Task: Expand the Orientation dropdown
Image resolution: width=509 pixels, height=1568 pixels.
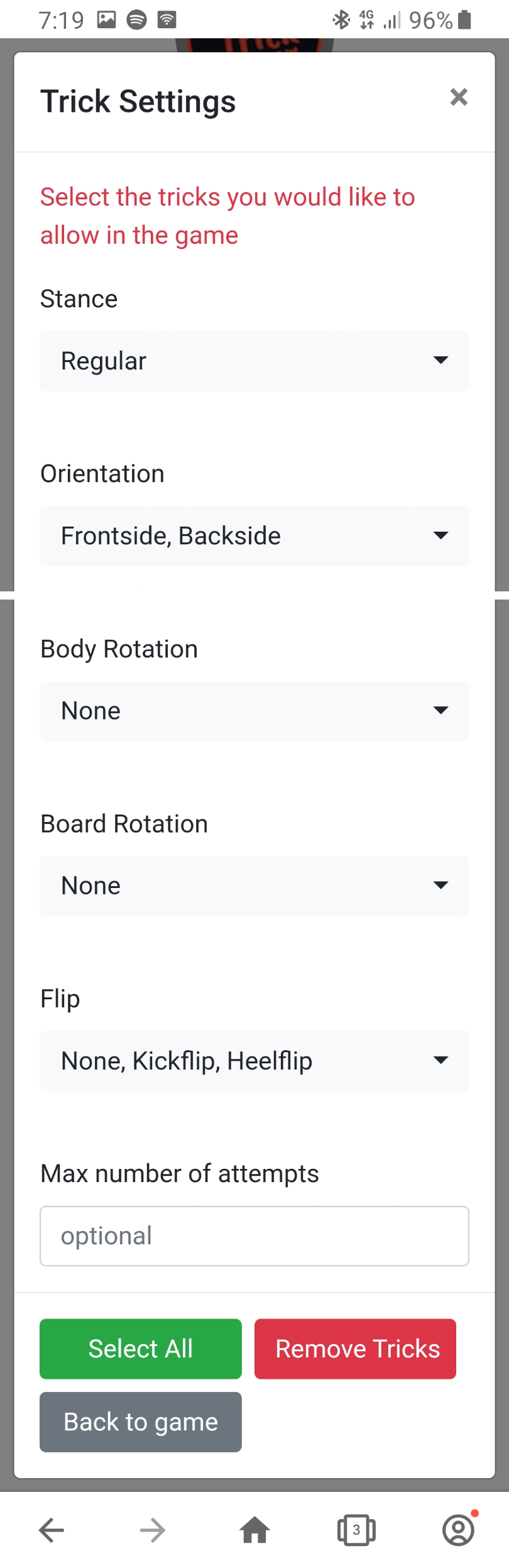Action: pos(254,535)
